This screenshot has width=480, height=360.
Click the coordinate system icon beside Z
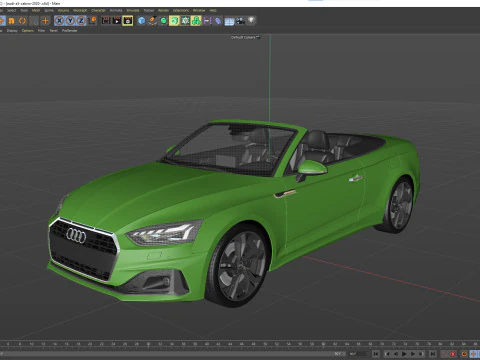pyautogui.click(x=93, y=21)
